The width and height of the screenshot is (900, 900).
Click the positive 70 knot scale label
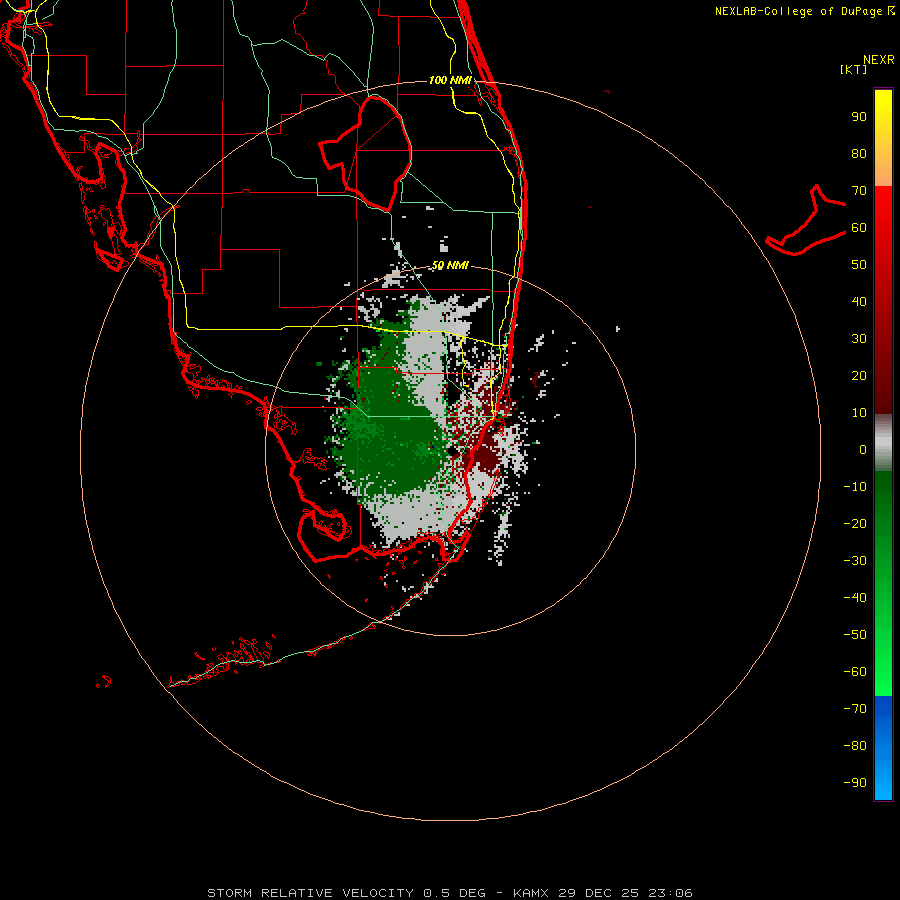(x=859, y=191)
